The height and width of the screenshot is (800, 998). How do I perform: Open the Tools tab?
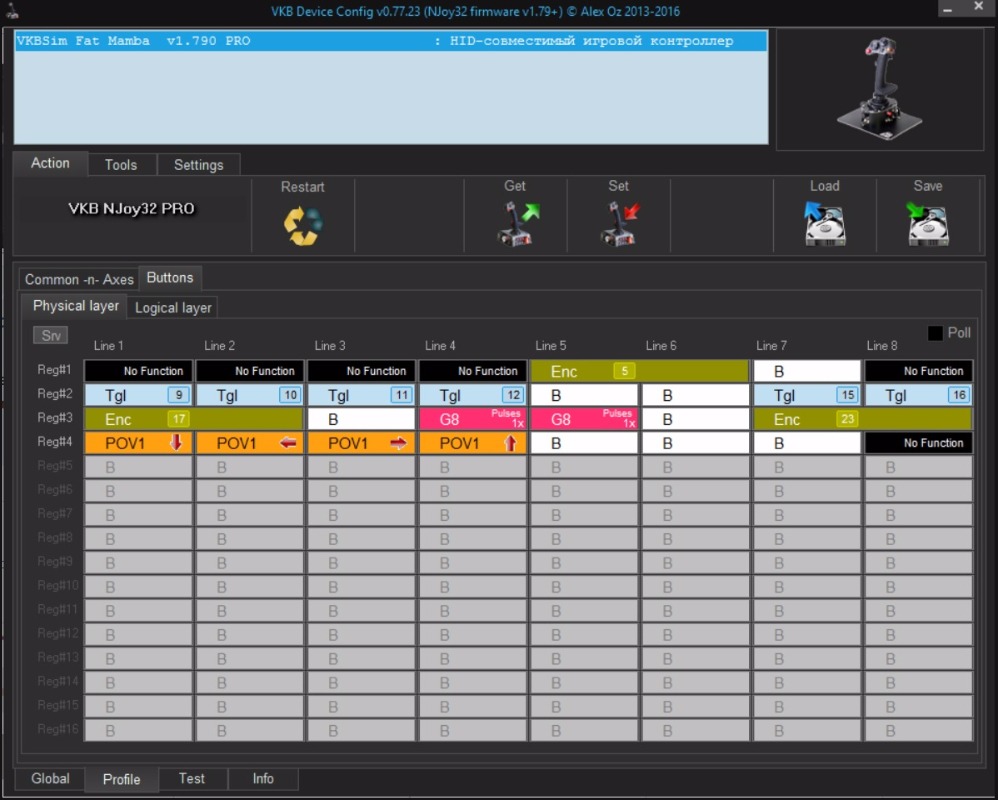click(121, 165)
